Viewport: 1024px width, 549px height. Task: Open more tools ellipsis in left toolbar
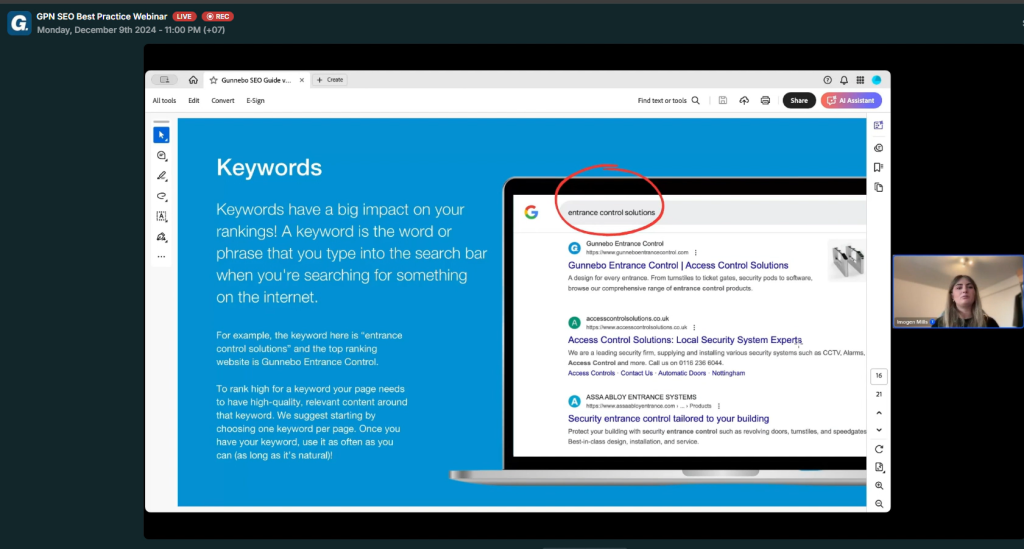(x=161, y=257)
